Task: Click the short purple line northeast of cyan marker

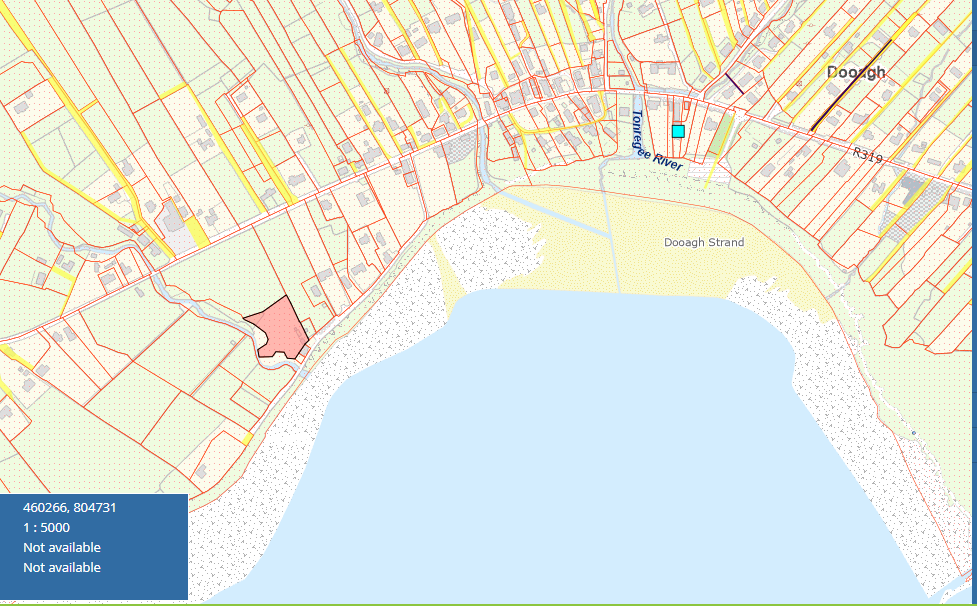Action: point(734,84)
